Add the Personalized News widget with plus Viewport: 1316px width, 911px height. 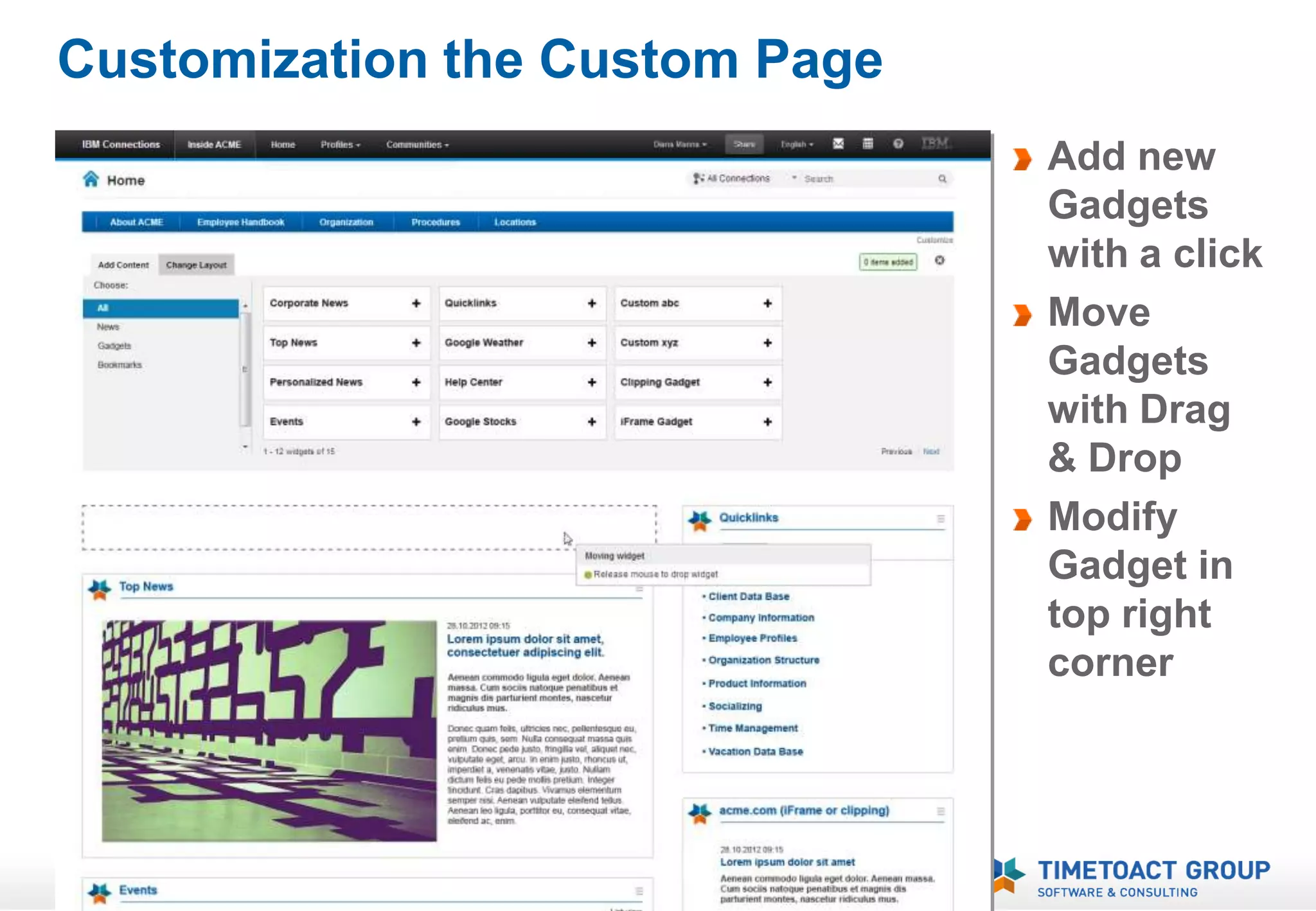(x=416, y=382)
